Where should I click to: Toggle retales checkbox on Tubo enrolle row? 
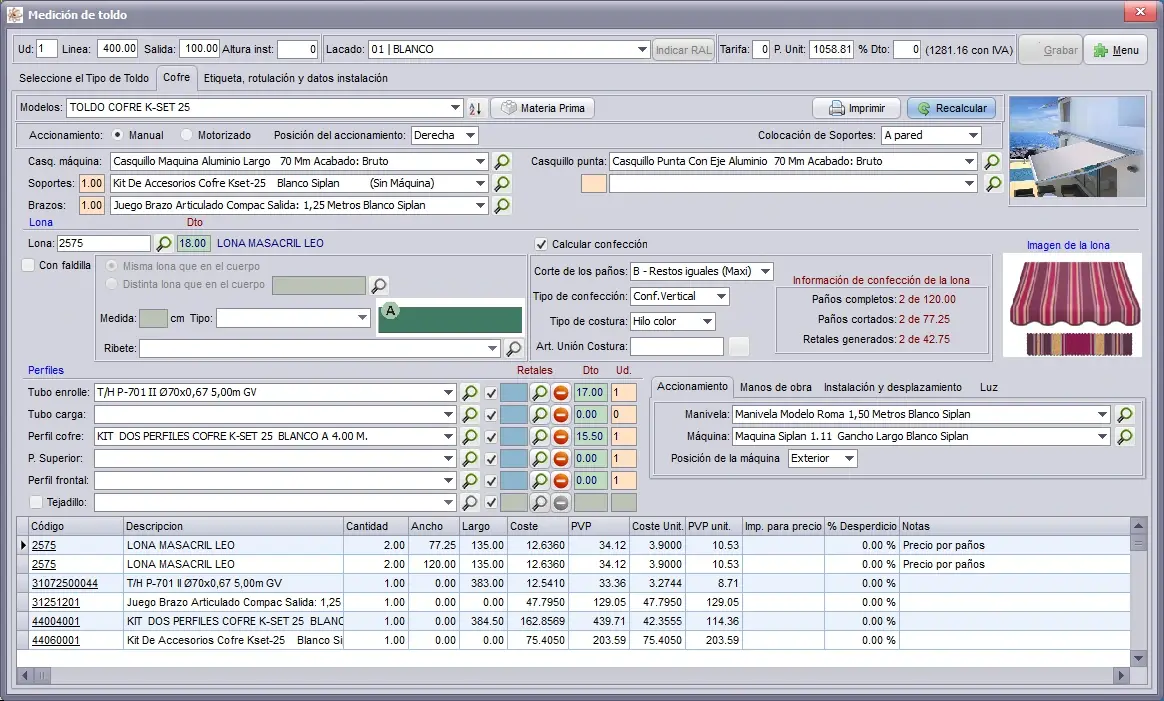coord(491,394)
